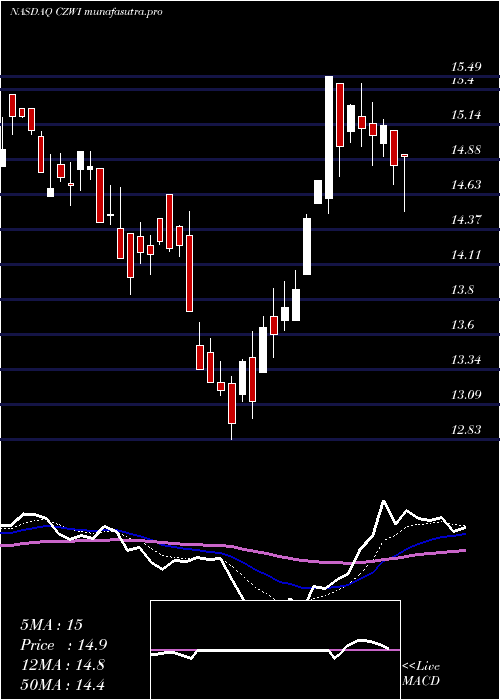Click the <<Live MACD label
This screenshot has width=500, height=700.
click(x=421, y=674)
